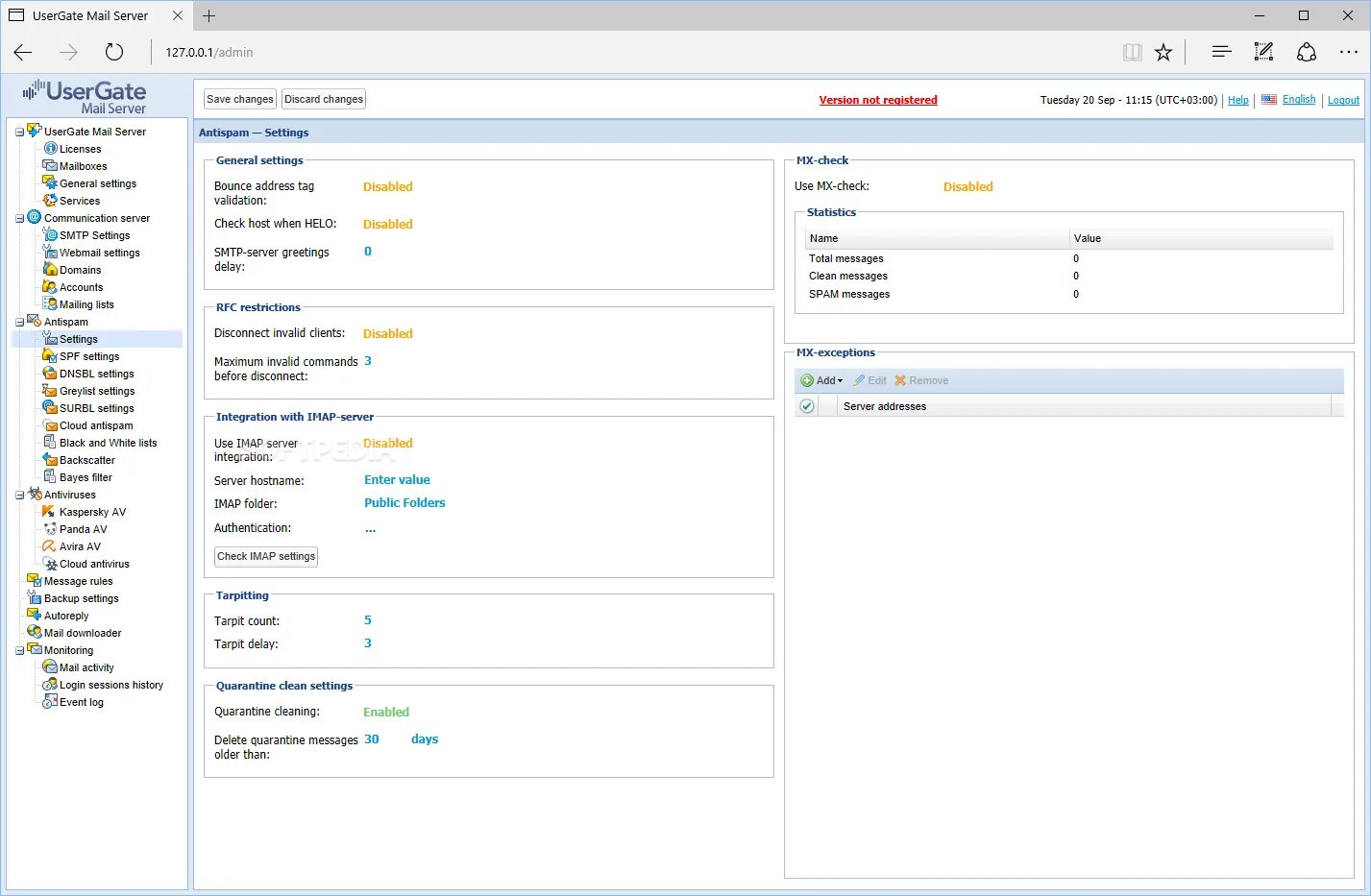Select Cloud antispam in the tree
The width and height of the screenshot is (1371, 896).
[x=96, y=425]
